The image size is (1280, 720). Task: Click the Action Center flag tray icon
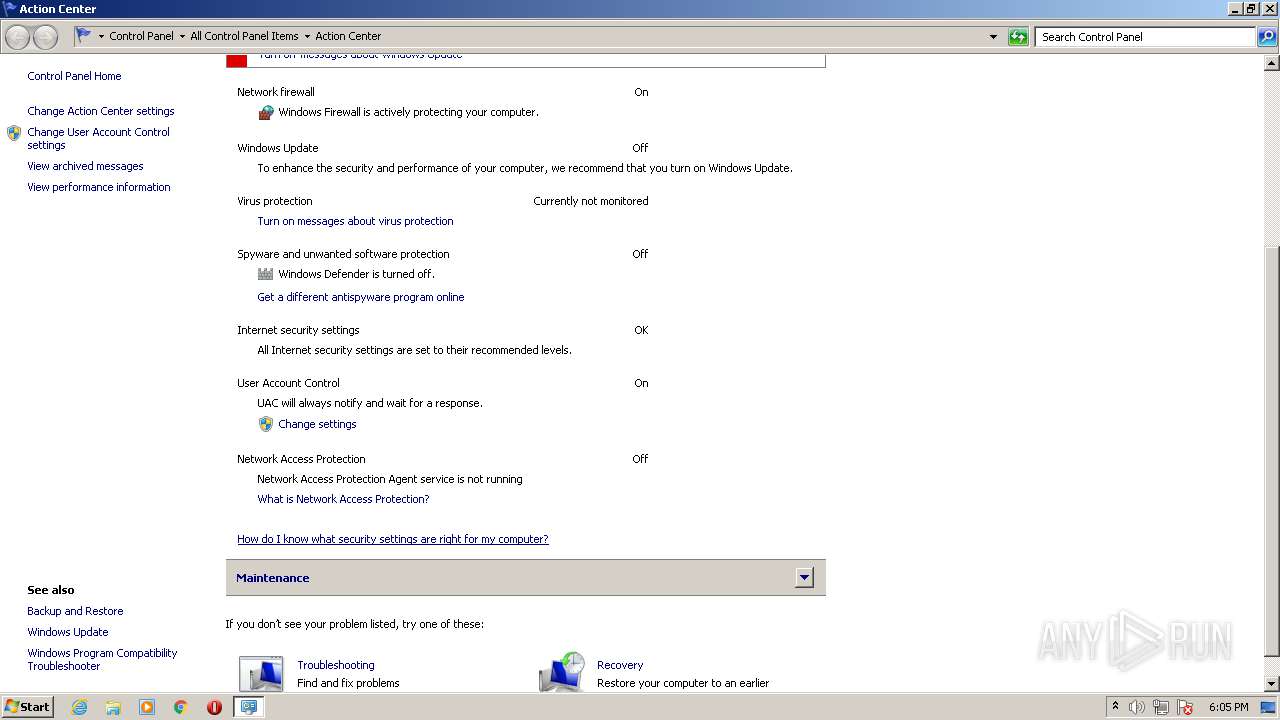tap(1185, 707)
